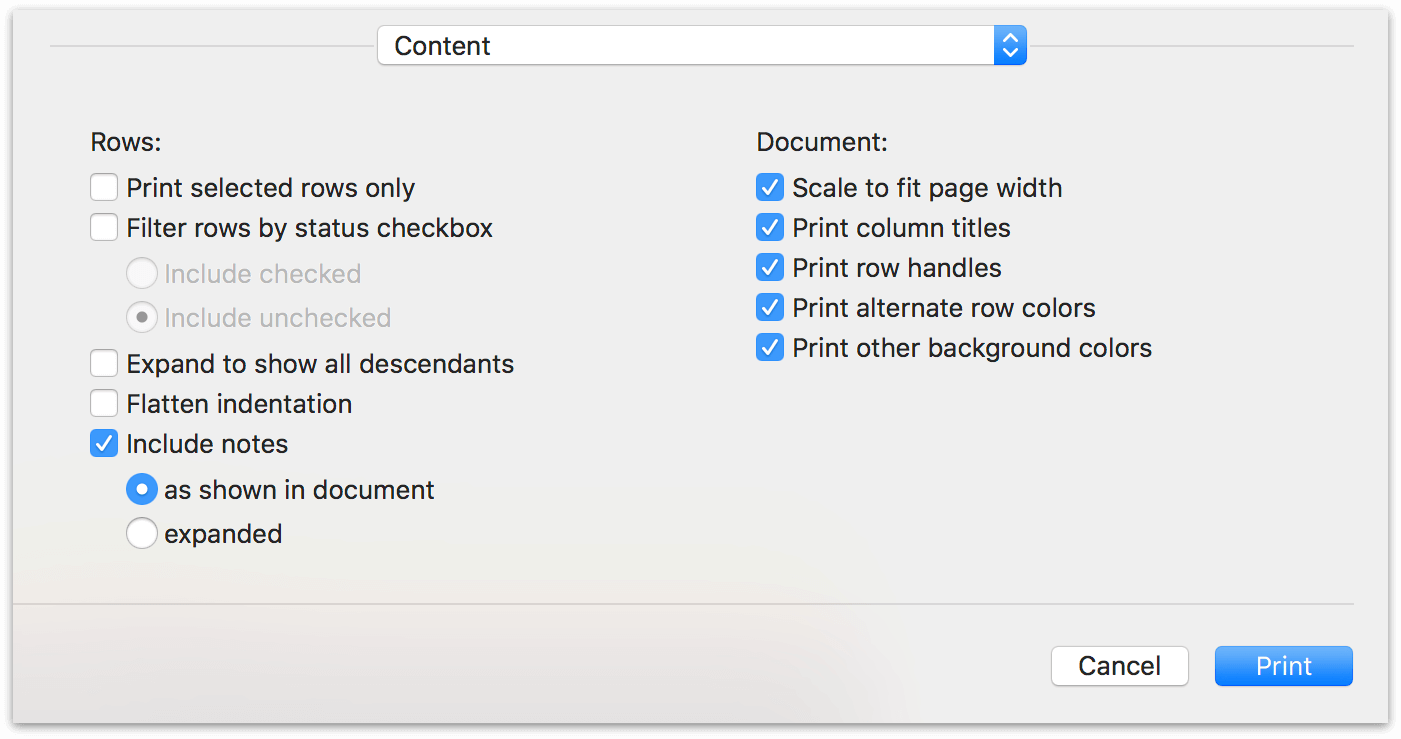Open the Content popup menu
This screenshot has width=1401, height=739.
point(701,46)
